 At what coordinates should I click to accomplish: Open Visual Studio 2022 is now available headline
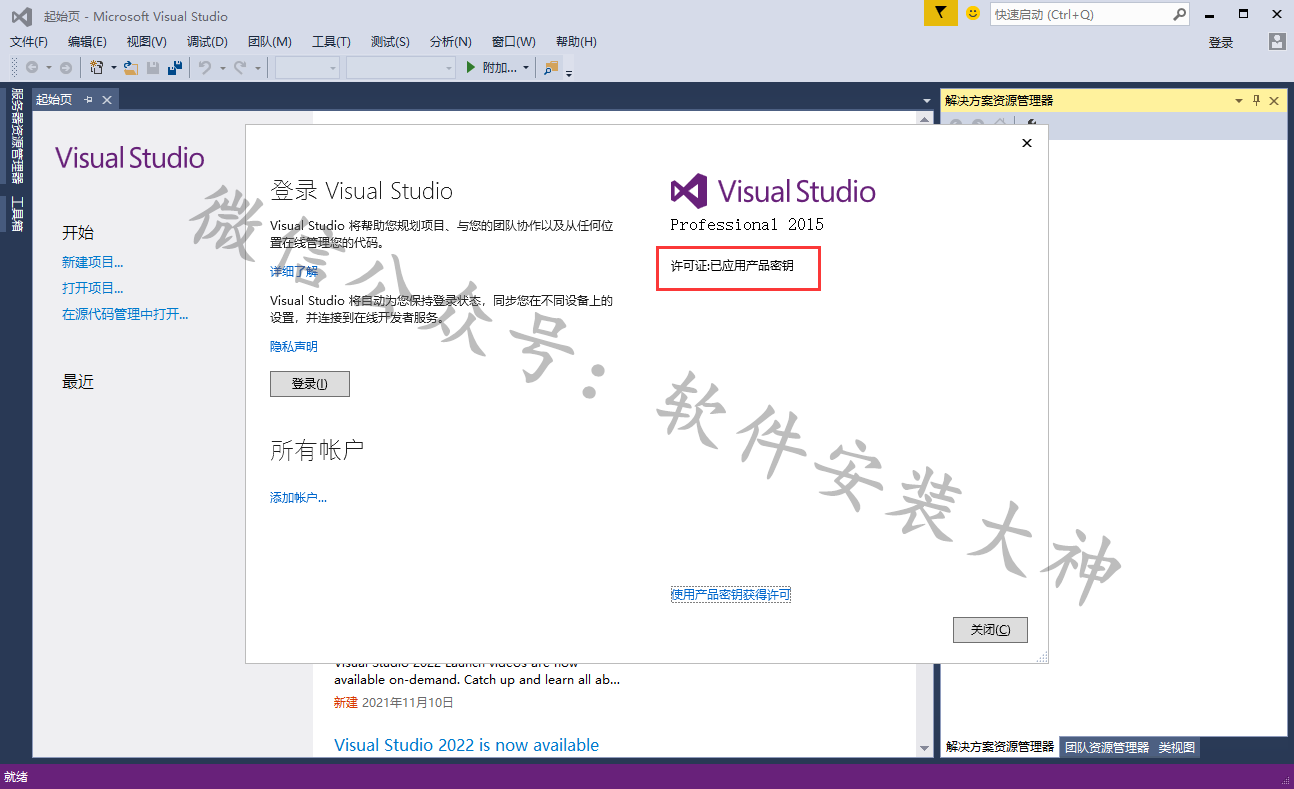click(x=466, y=745)
